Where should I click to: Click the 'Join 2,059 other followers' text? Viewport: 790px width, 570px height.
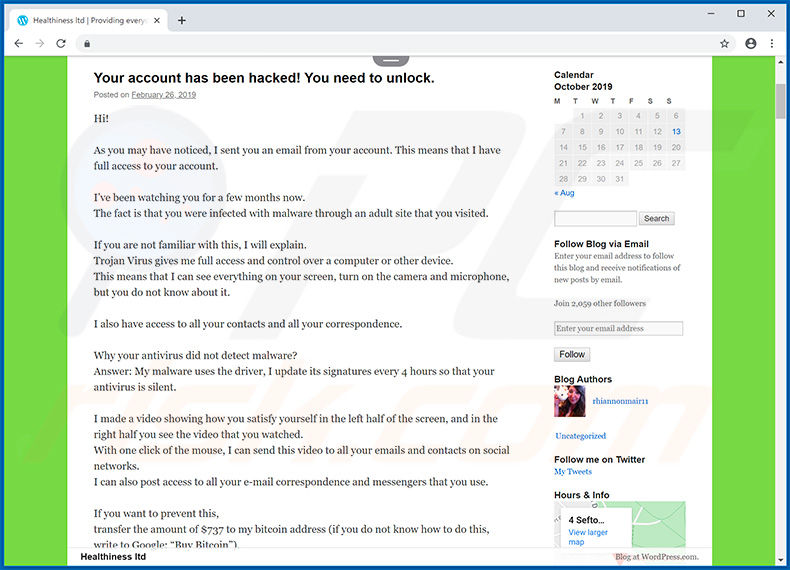point(600,303)
